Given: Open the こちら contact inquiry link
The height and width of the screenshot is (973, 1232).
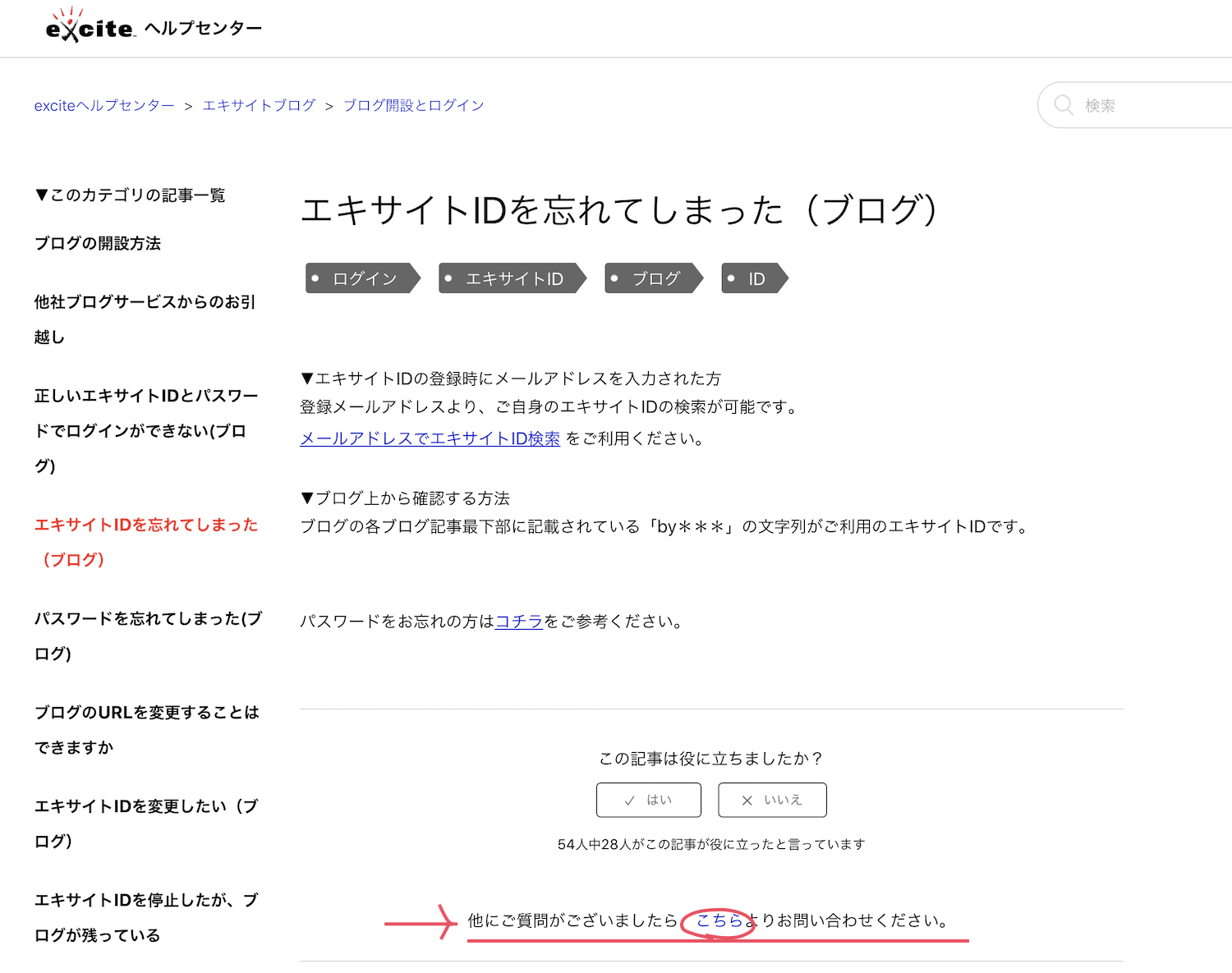Looking at the screenshot, I should (x=720, y=920).
